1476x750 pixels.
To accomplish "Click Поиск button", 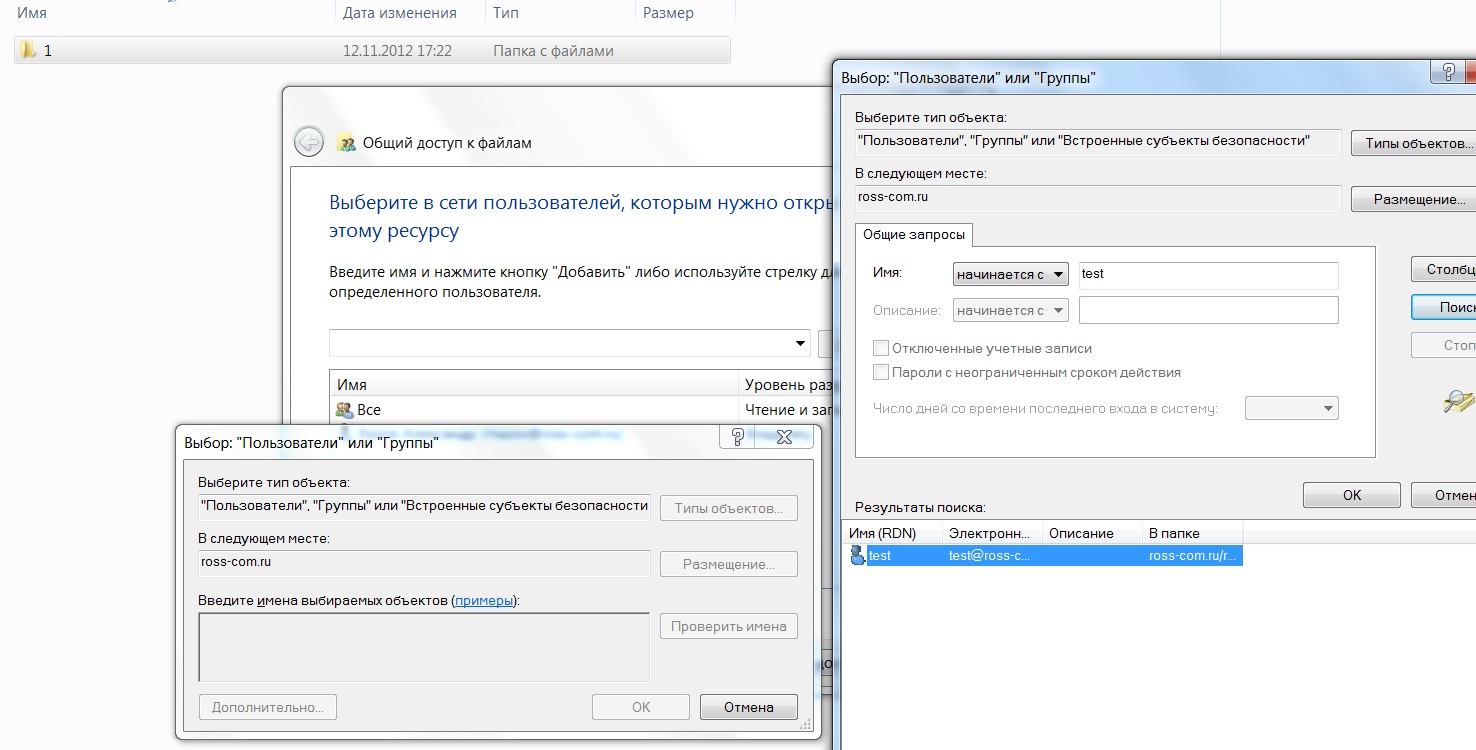I will click(1444, 307).
